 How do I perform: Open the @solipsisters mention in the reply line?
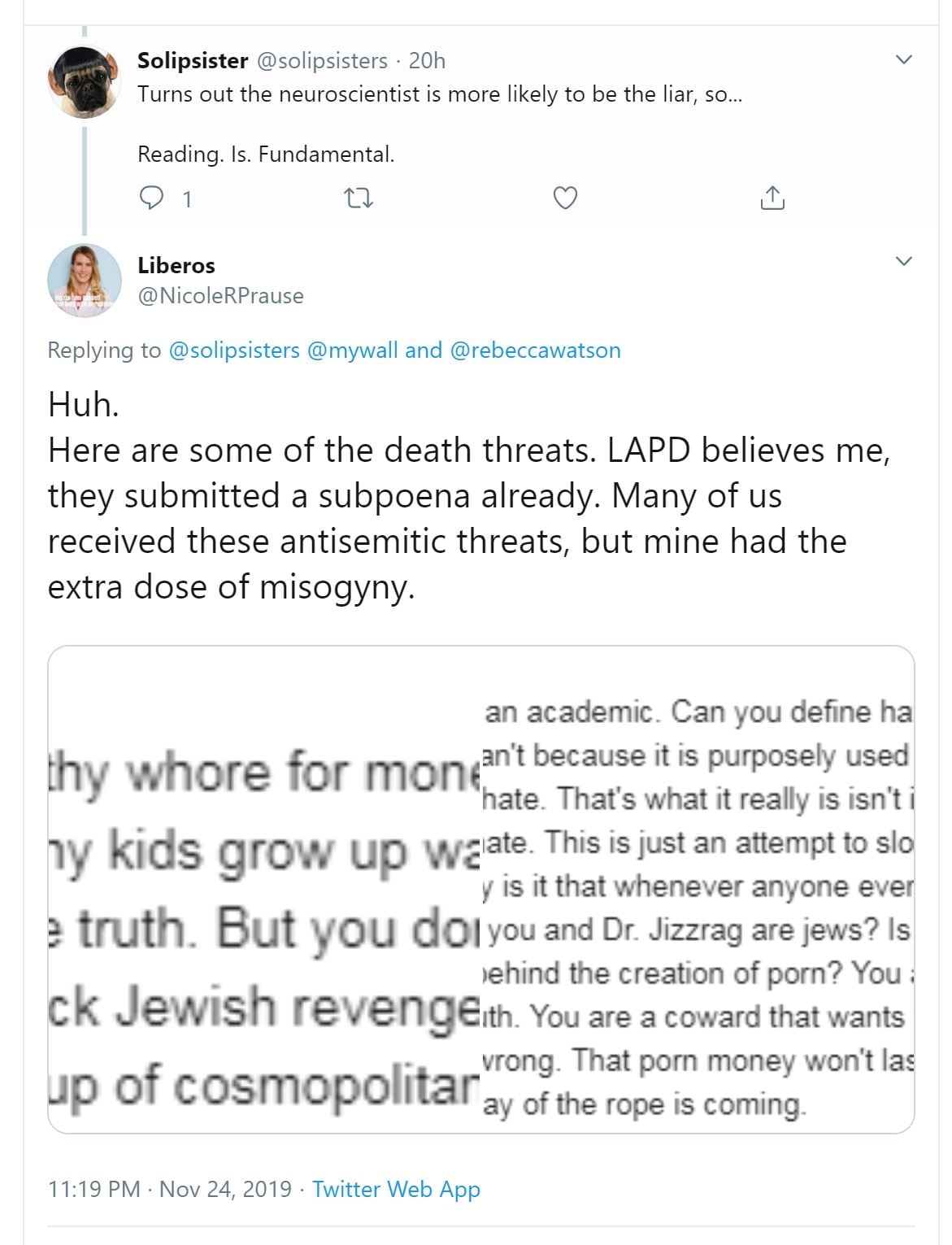pos(234,350)
